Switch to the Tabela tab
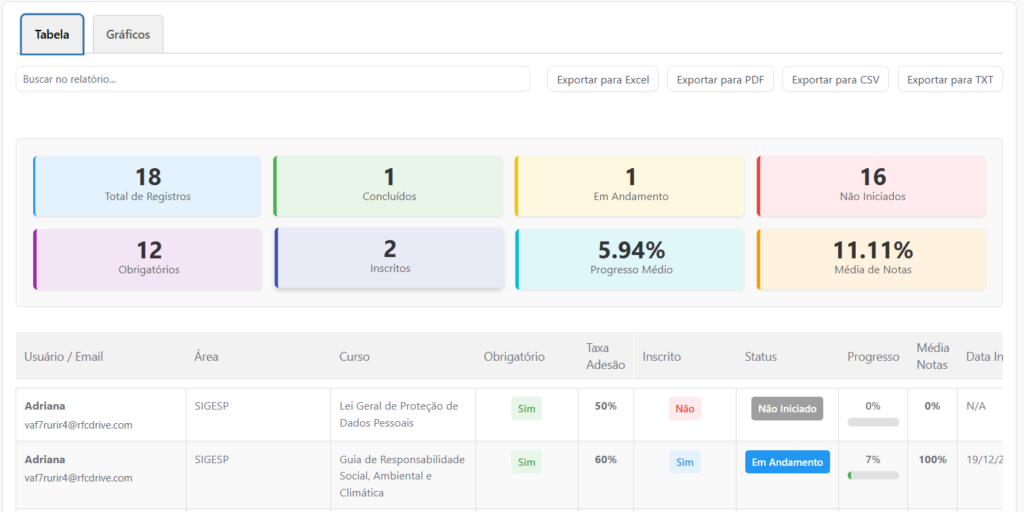 (x=52, y=34)
